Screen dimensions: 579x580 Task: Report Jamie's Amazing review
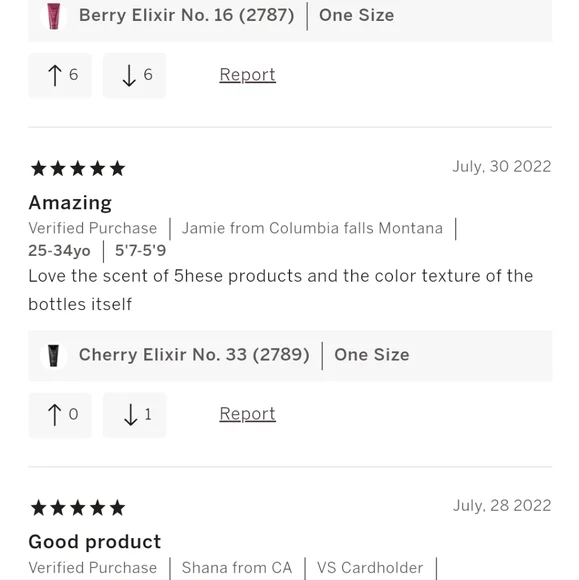click(247, 414)
